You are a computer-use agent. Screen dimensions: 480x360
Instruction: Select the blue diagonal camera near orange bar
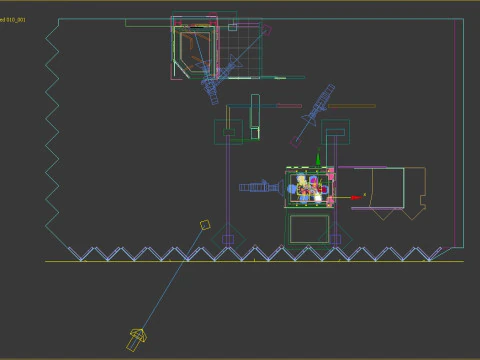pos(319,105)
